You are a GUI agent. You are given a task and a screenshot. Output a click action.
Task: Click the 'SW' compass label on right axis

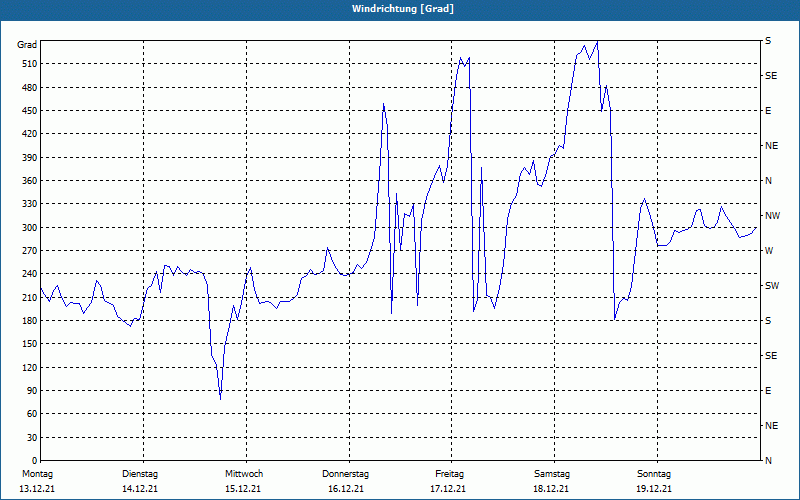(772, 286)
